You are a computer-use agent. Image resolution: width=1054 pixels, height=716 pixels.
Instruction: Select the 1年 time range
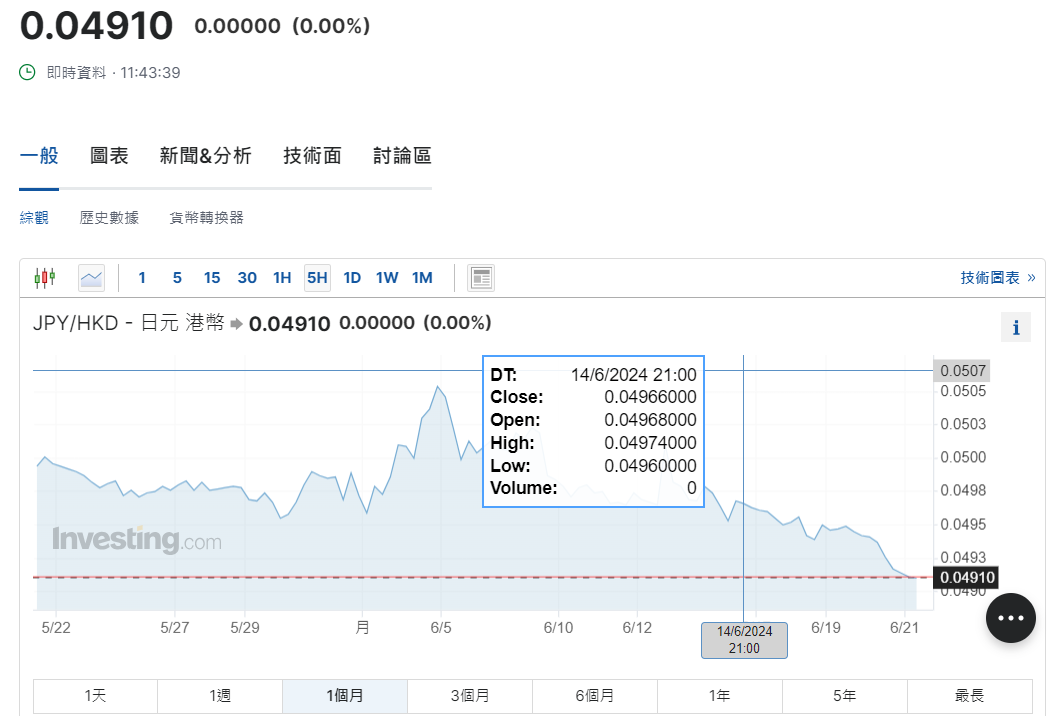tap(719, 696)
